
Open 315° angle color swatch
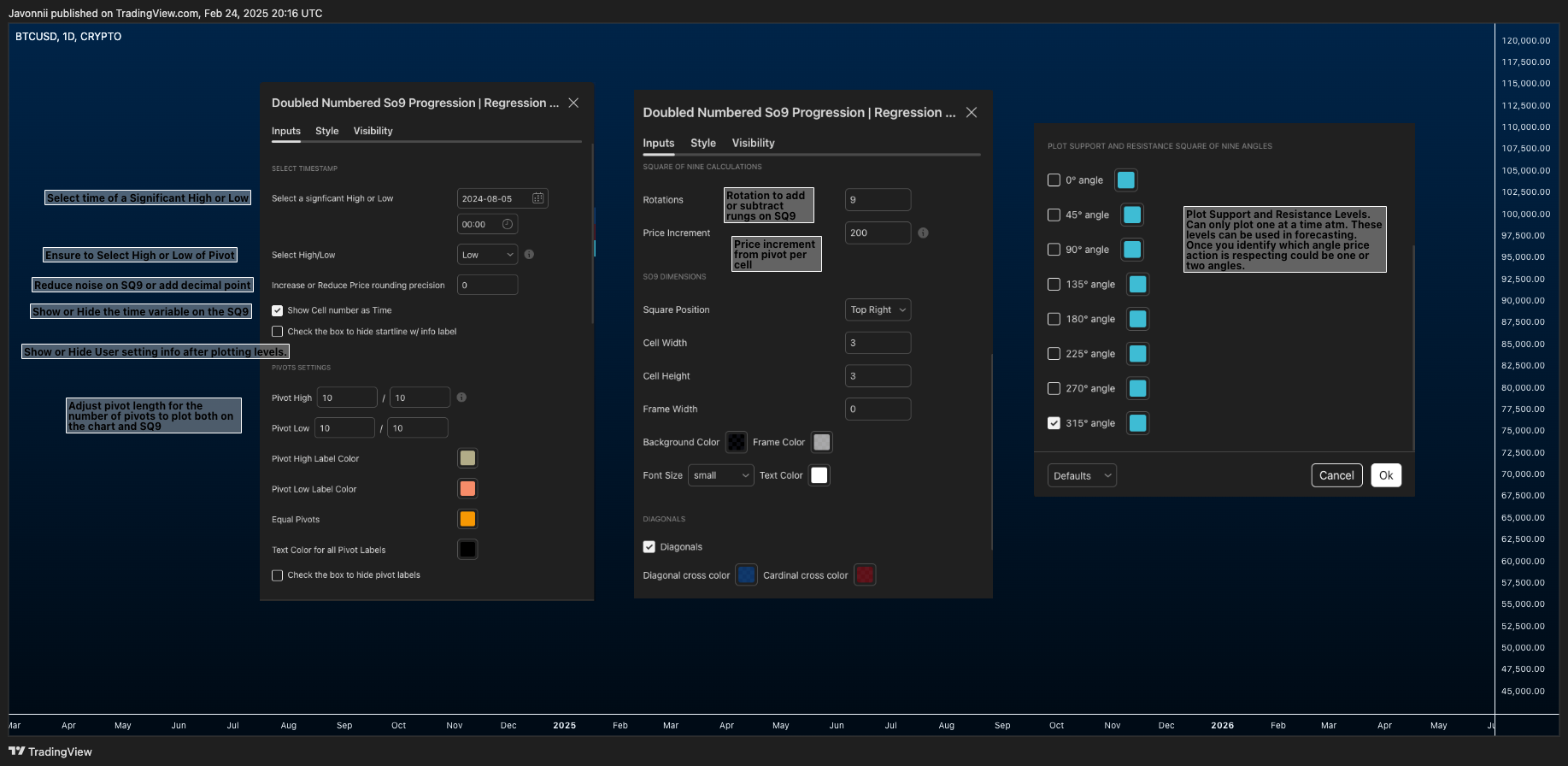1137,423
